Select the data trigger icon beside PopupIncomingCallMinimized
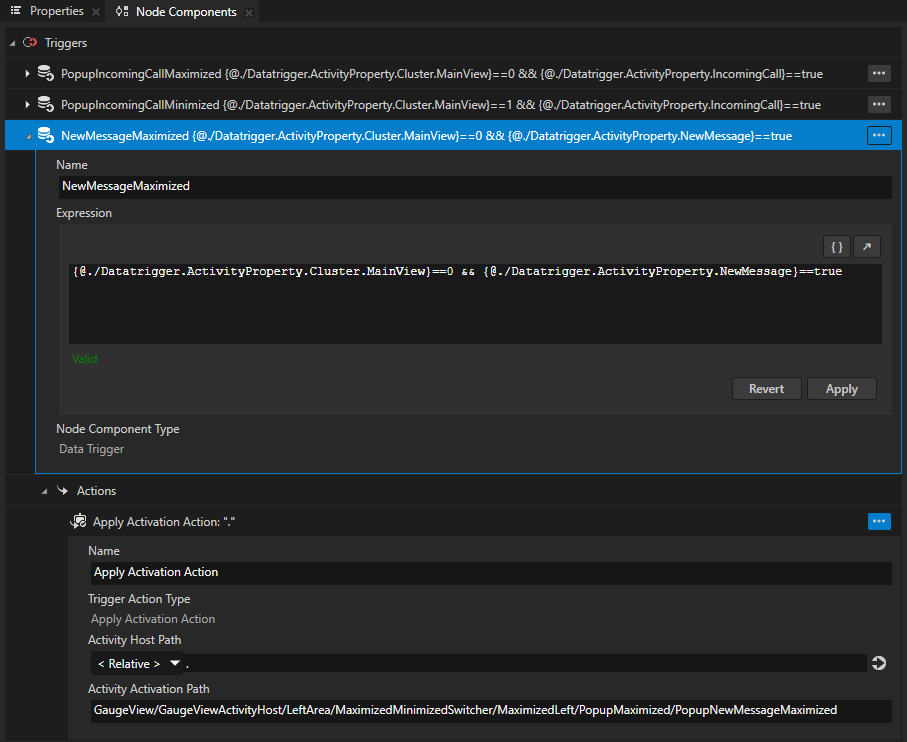Image resolution: width=907 pixels, height=742 pixels. (45, 104)
